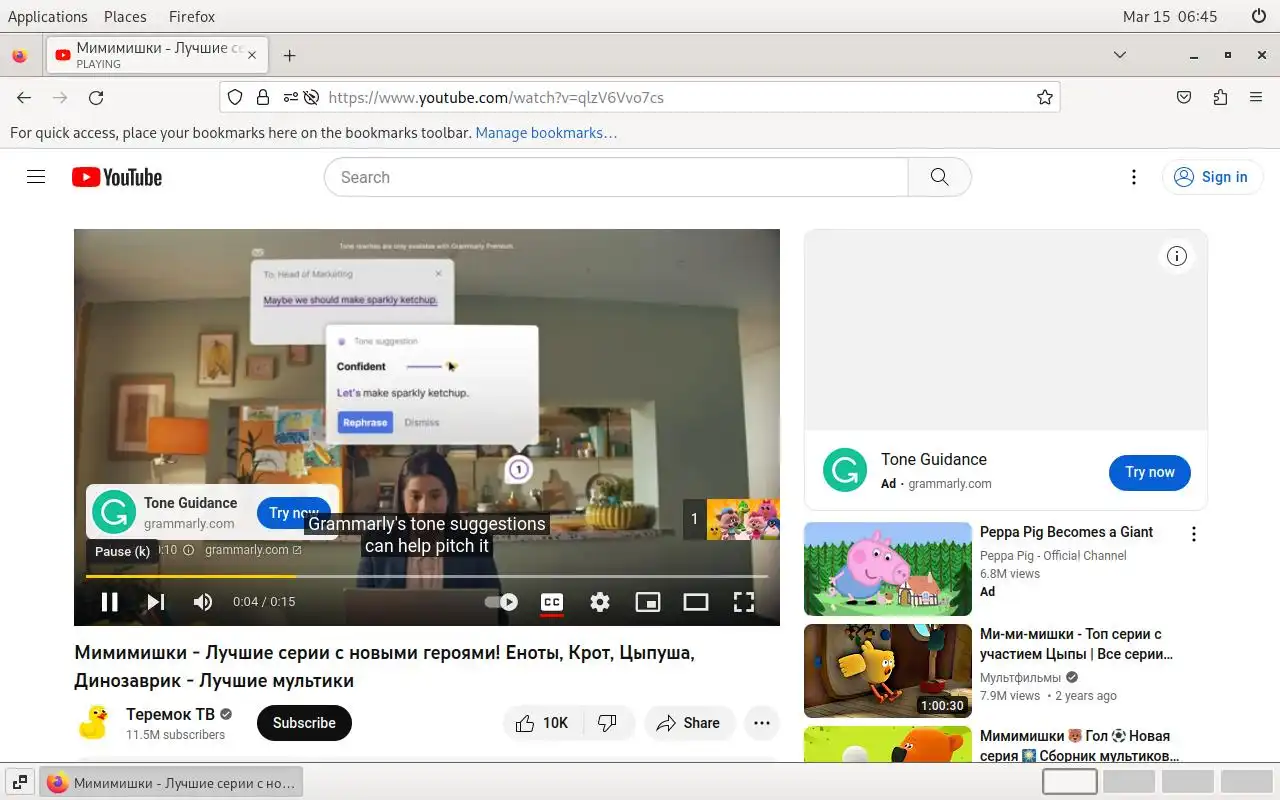
Task: Open Manage bookmarks link
Action: [x=546, y=132]
